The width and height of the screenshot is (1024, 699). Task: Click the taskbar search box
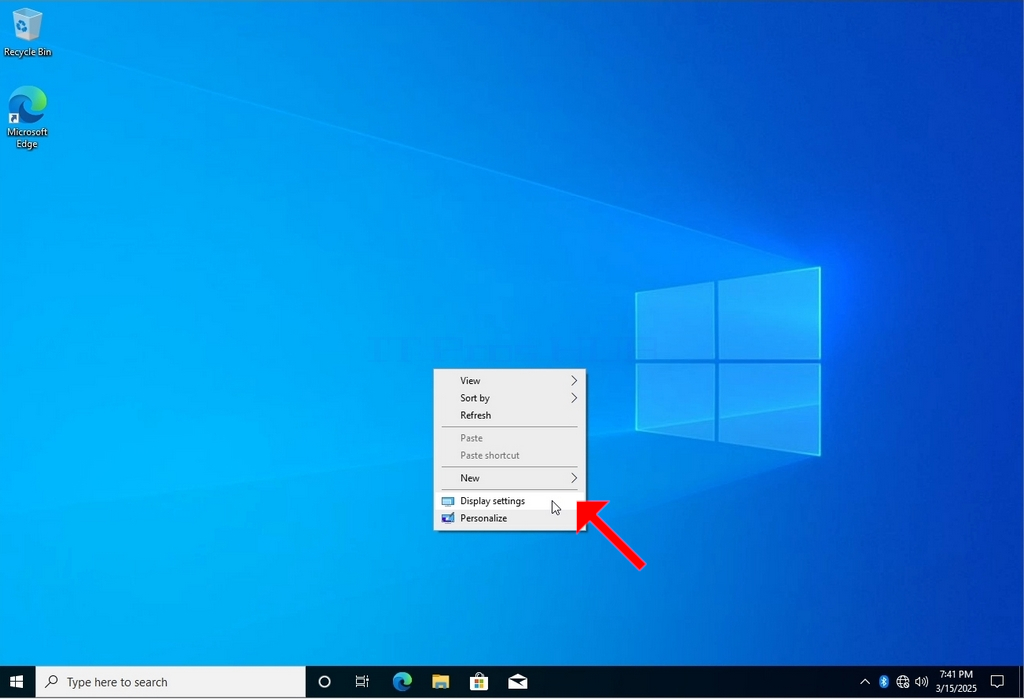point(170,682)
